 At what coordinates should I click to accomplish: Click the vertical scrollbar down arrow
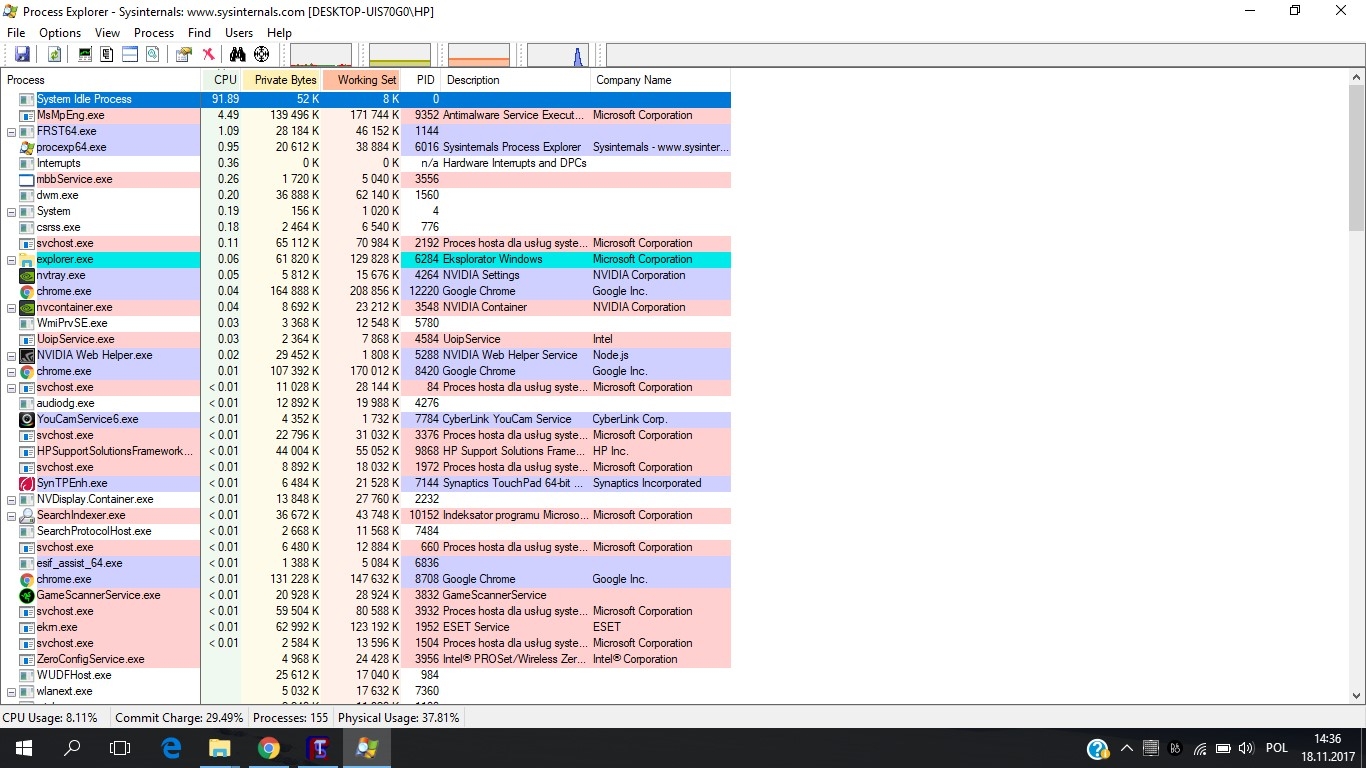click(x=1357, y=696)
